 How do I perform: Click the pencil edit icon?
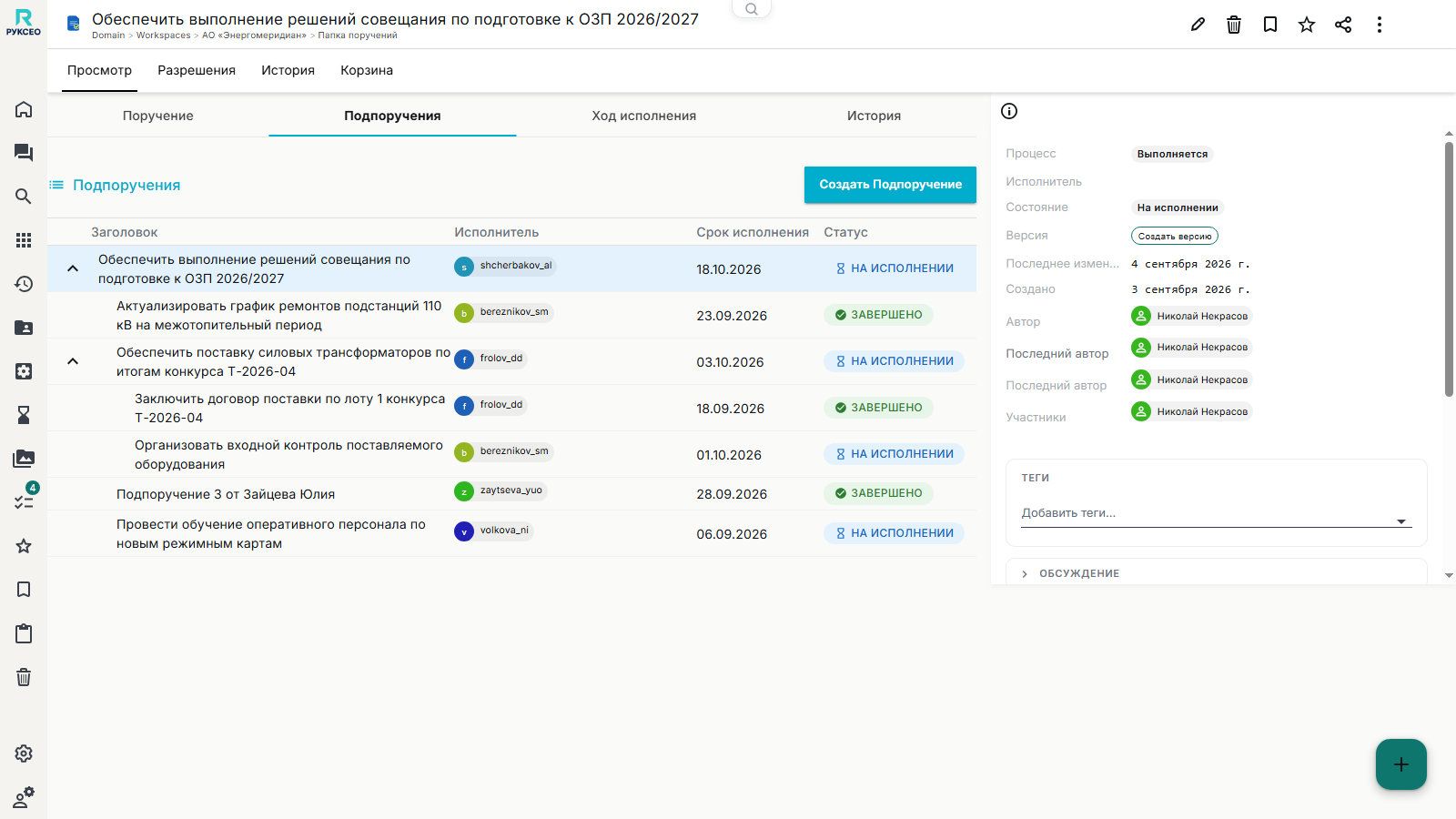point(1198,25)
